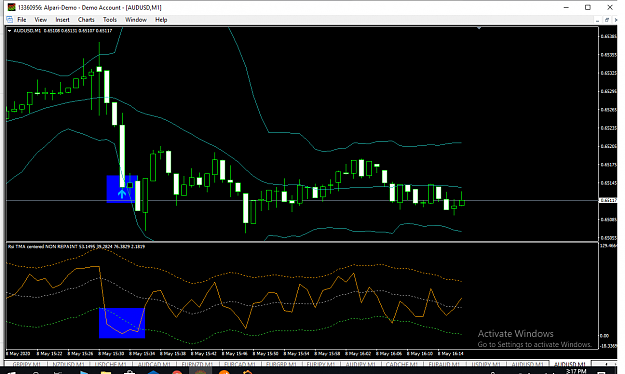Switch to the USDCHF,M1 chart tab
625x374 pixels.
tap(110, 364)
